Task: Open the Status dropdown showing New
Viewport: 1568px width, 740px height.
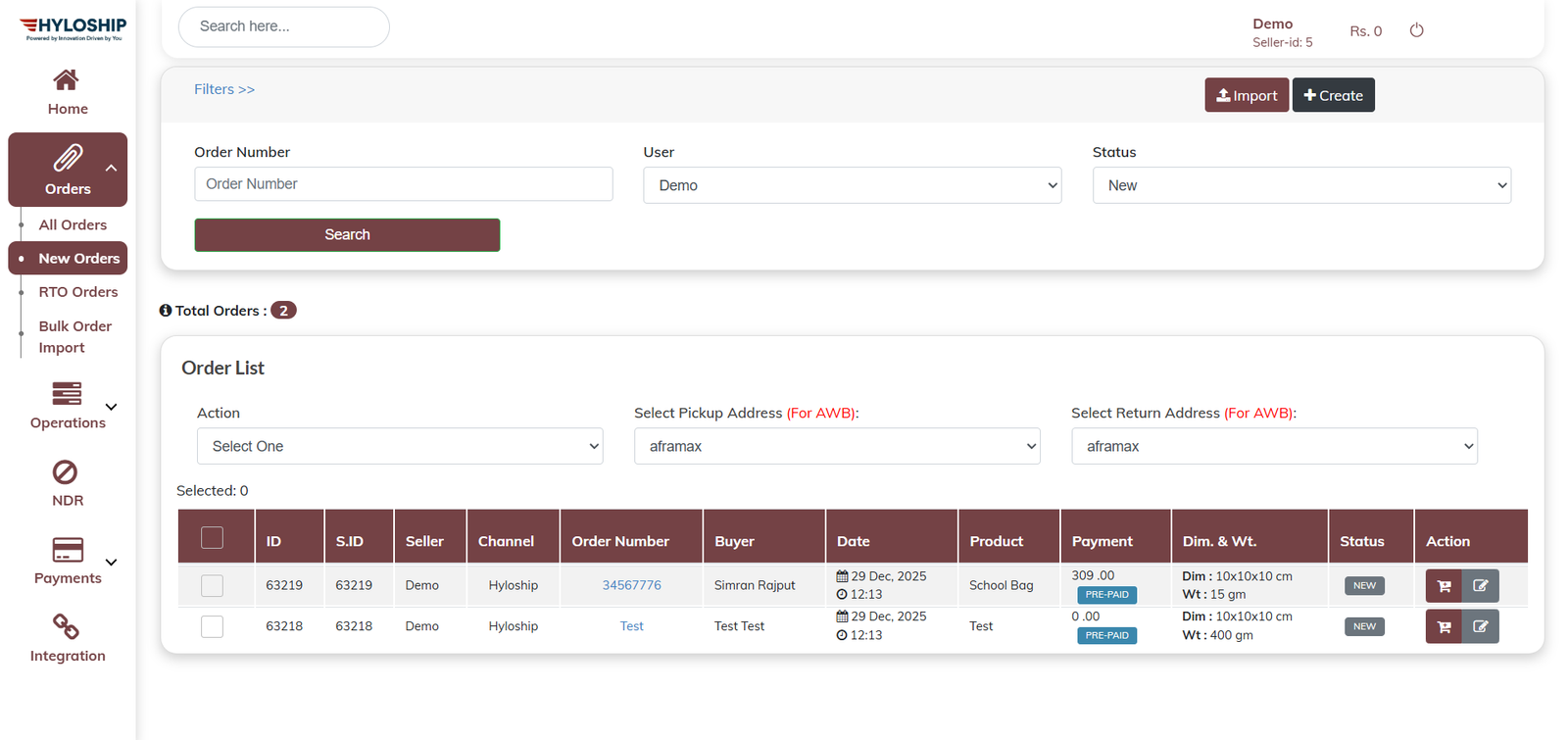Action: (1300, 185)
